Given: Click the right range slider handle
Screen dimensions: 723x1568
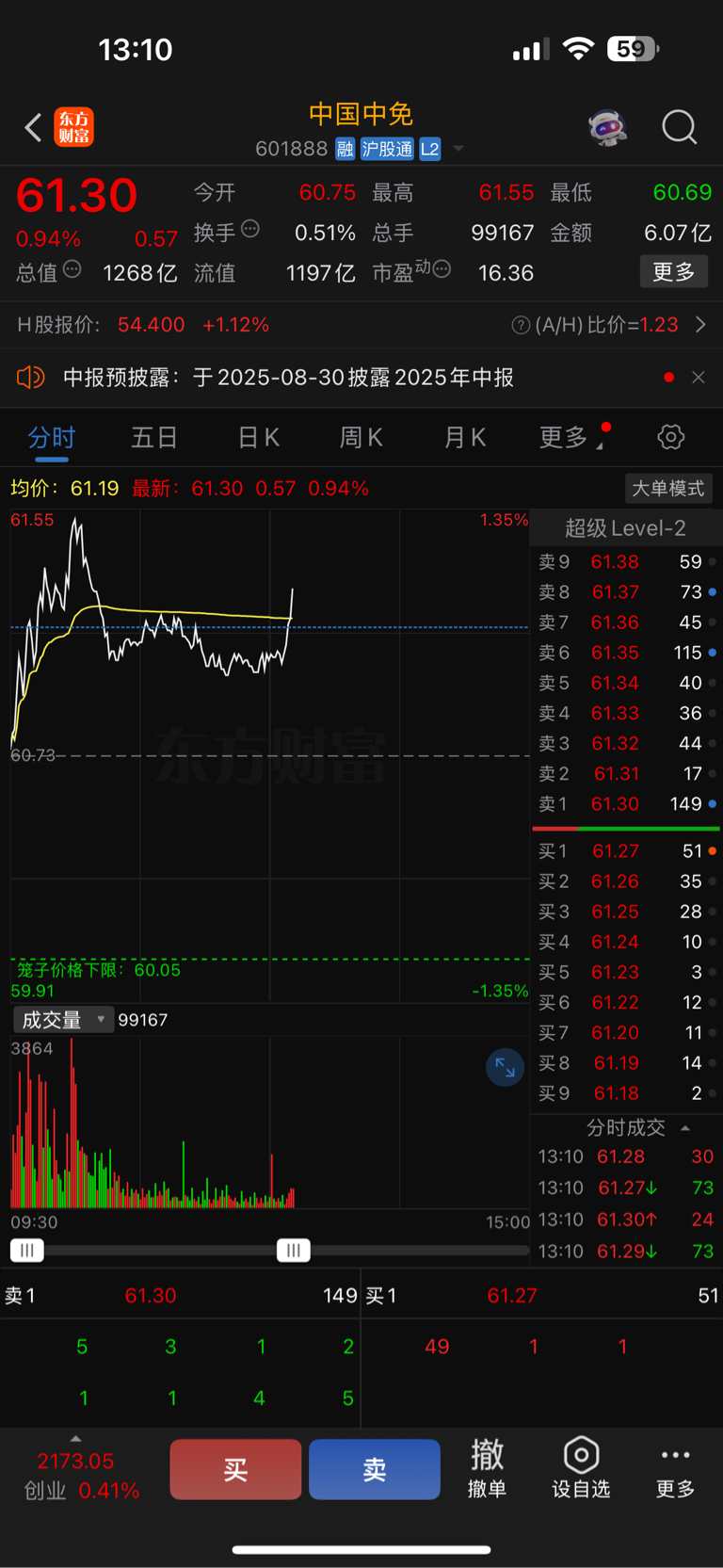Looking at the screenshot, I should pos(294,1251).
